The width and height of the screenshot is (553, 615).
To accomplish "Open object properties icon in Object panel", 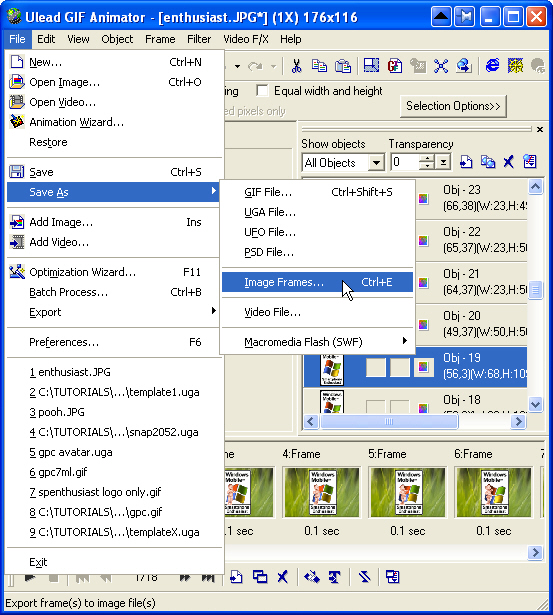I will [529, 162].
